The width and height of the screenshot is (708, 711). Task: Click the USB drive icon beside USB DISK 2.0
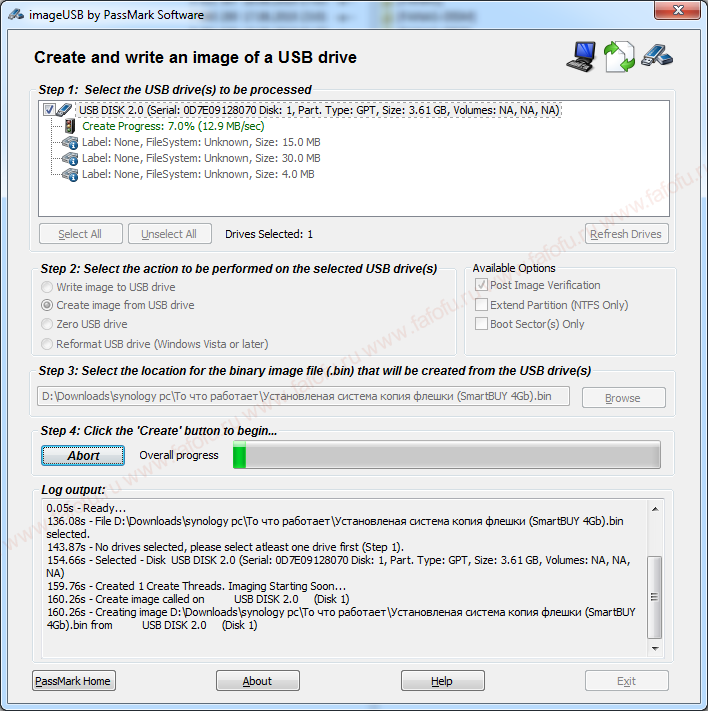tap(64, 110)
